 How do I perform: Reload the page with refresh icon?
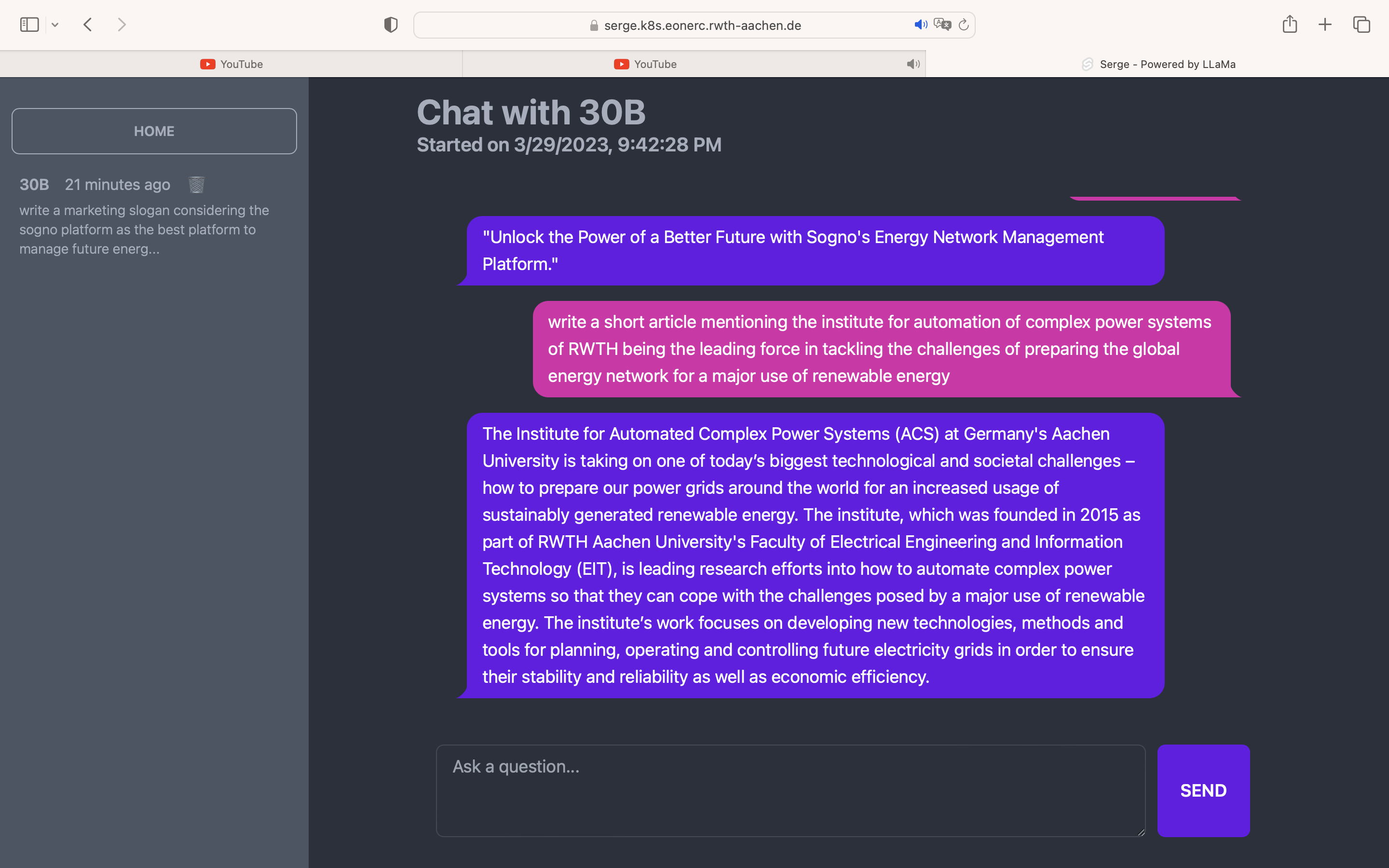pos(964,25)
